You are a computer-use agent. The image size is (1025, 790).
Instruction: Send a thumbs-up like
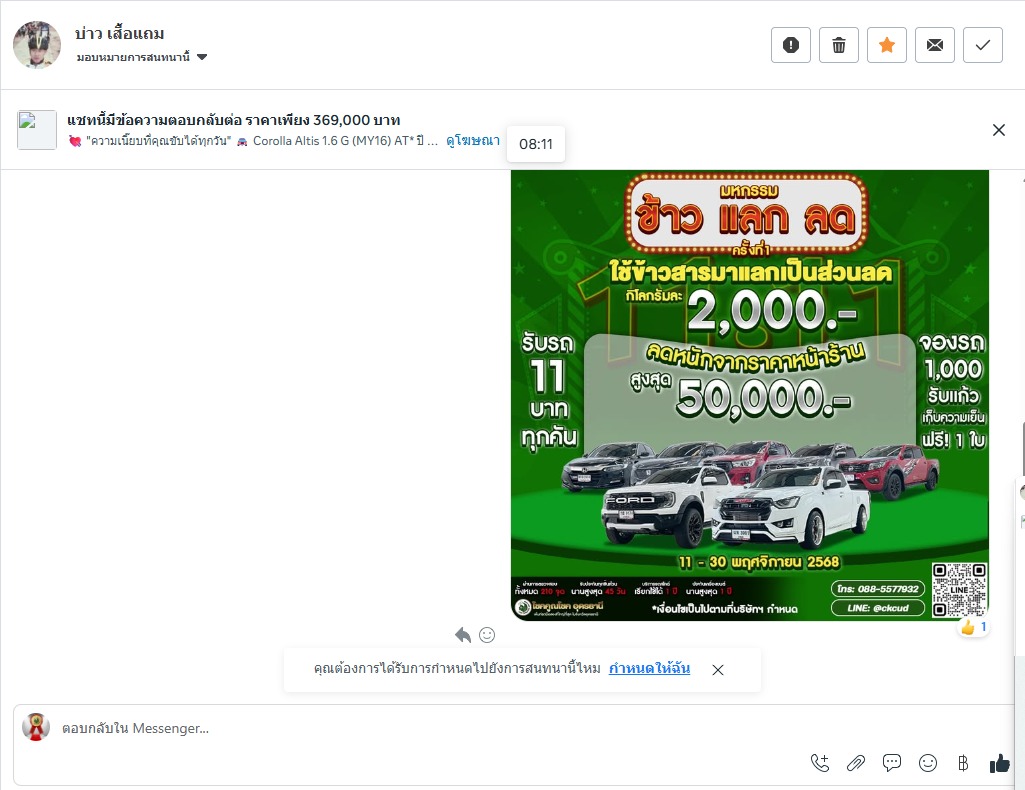tap(999, 763)
